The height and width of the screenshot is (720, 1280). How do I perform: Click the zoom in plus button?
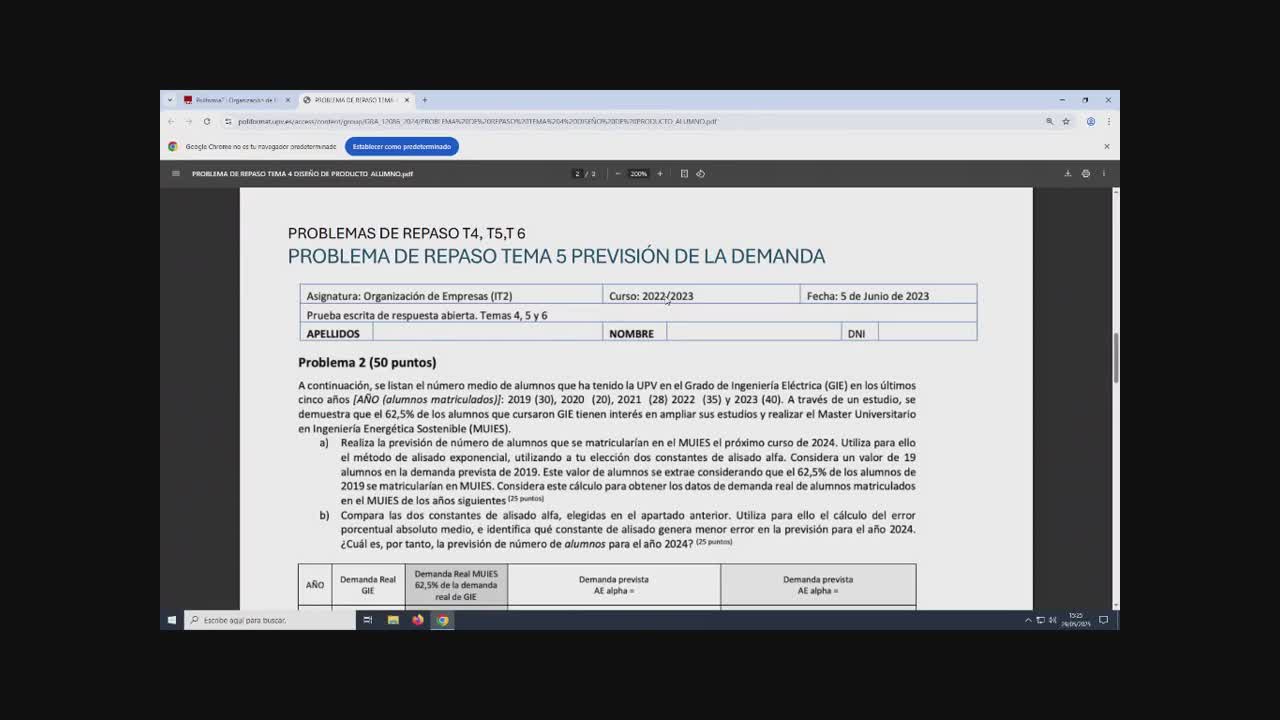[659, 174]
